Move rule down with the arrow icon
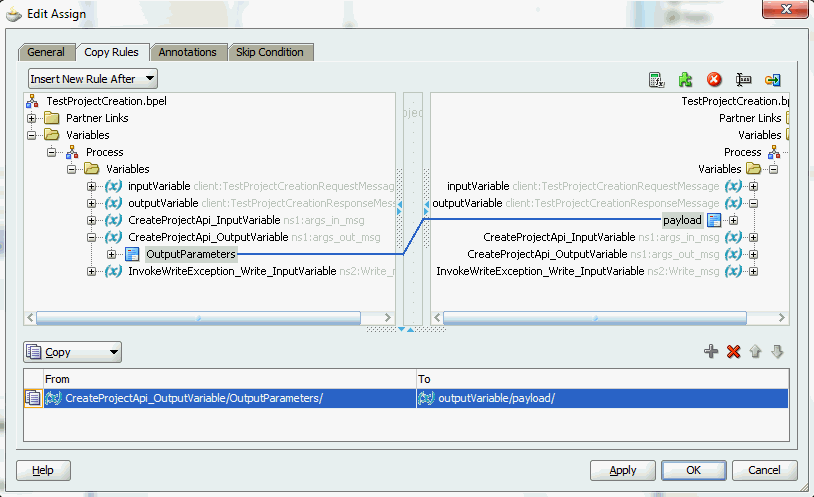The width and height of the screenshot is (814, 497). [x=777, y=352]
